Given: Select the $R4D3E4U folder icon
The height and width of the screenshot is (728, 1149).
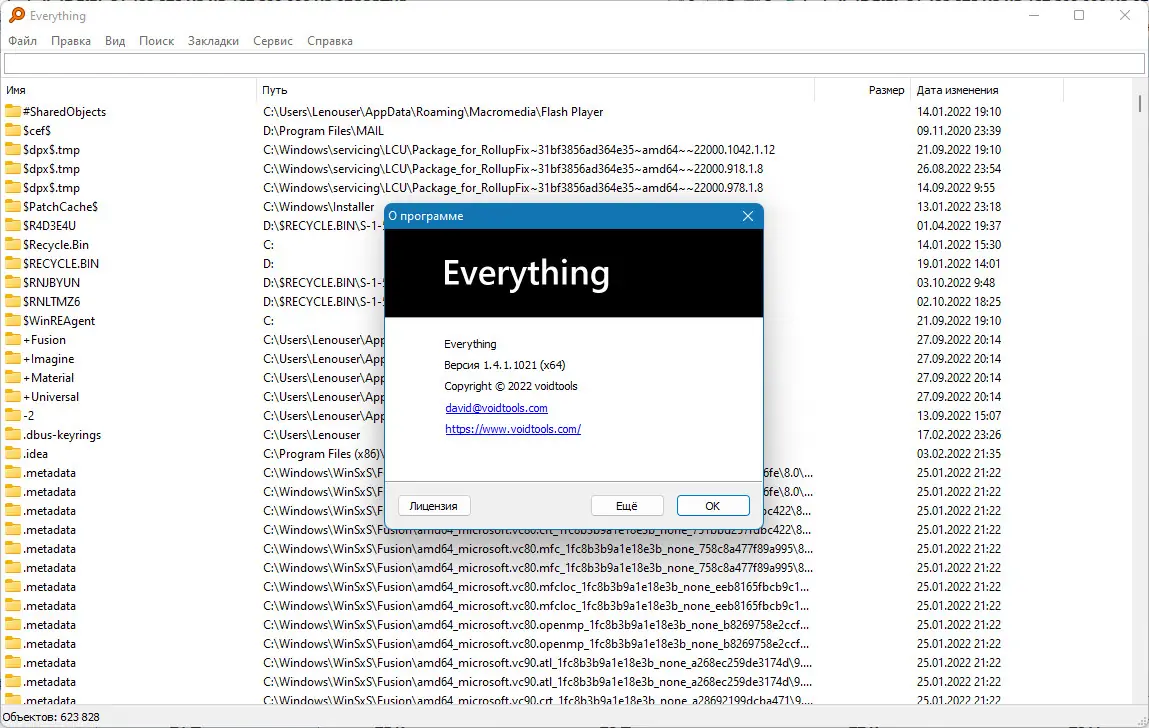Looking at the screenshot, I should (12, 226).
